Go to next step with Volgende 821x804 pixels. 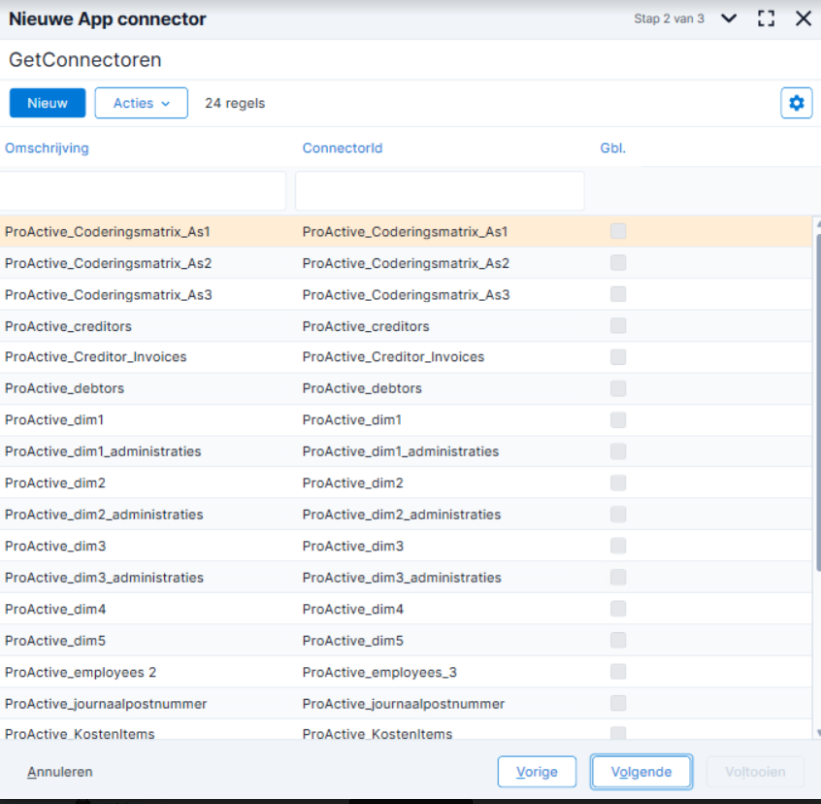(641, 772)
